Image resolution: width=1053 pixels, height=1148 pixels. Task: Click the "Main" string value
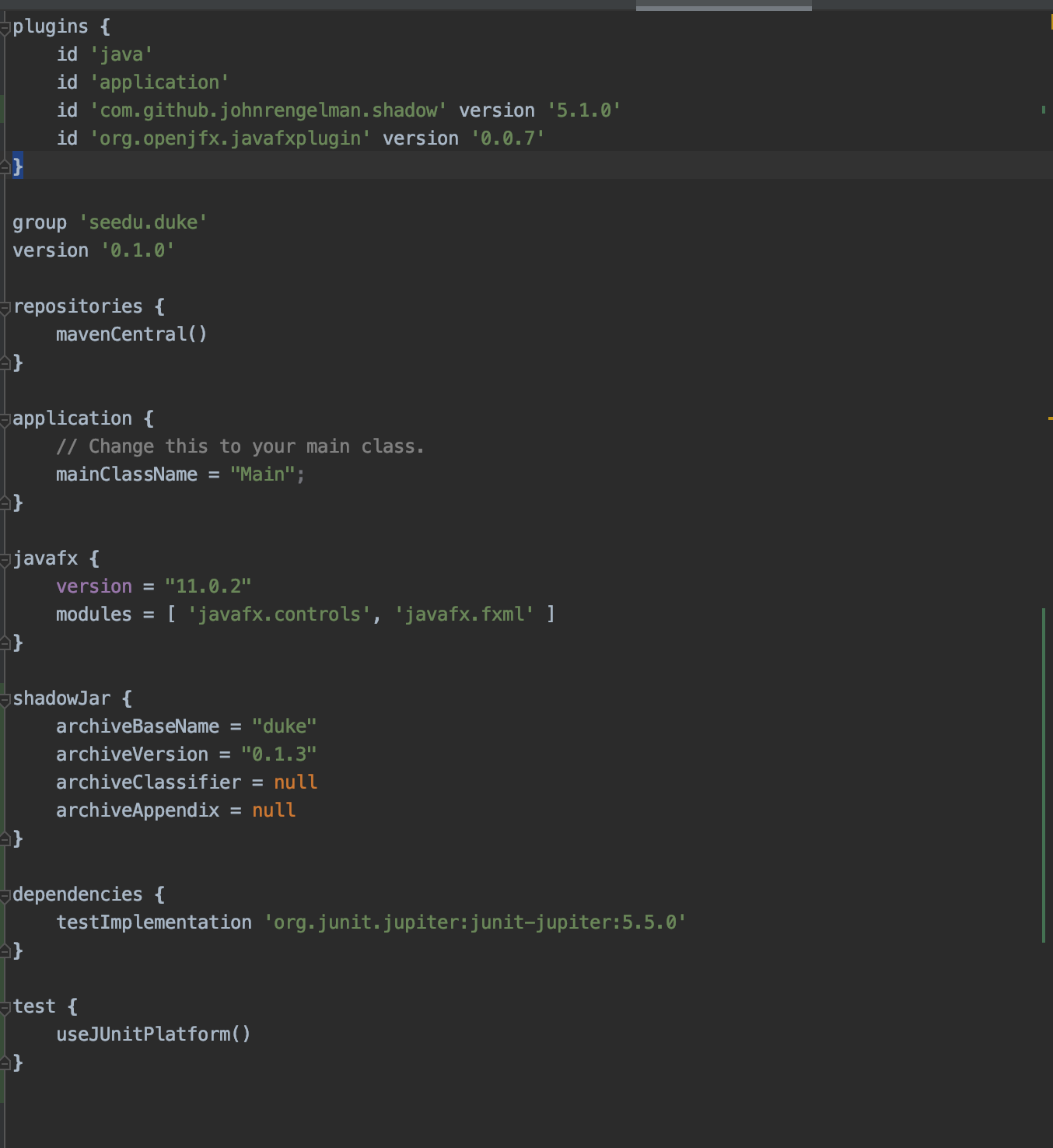[262, 474]
